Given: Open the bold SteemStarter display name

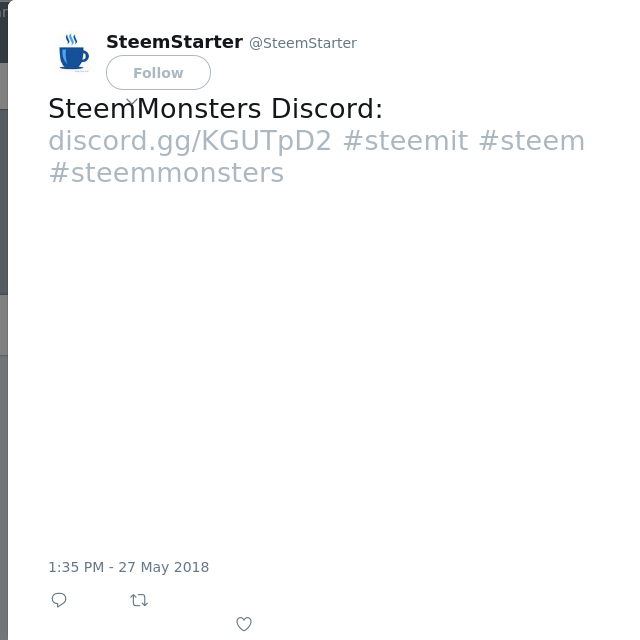Looking at the screenshot, I should [174, 42].
